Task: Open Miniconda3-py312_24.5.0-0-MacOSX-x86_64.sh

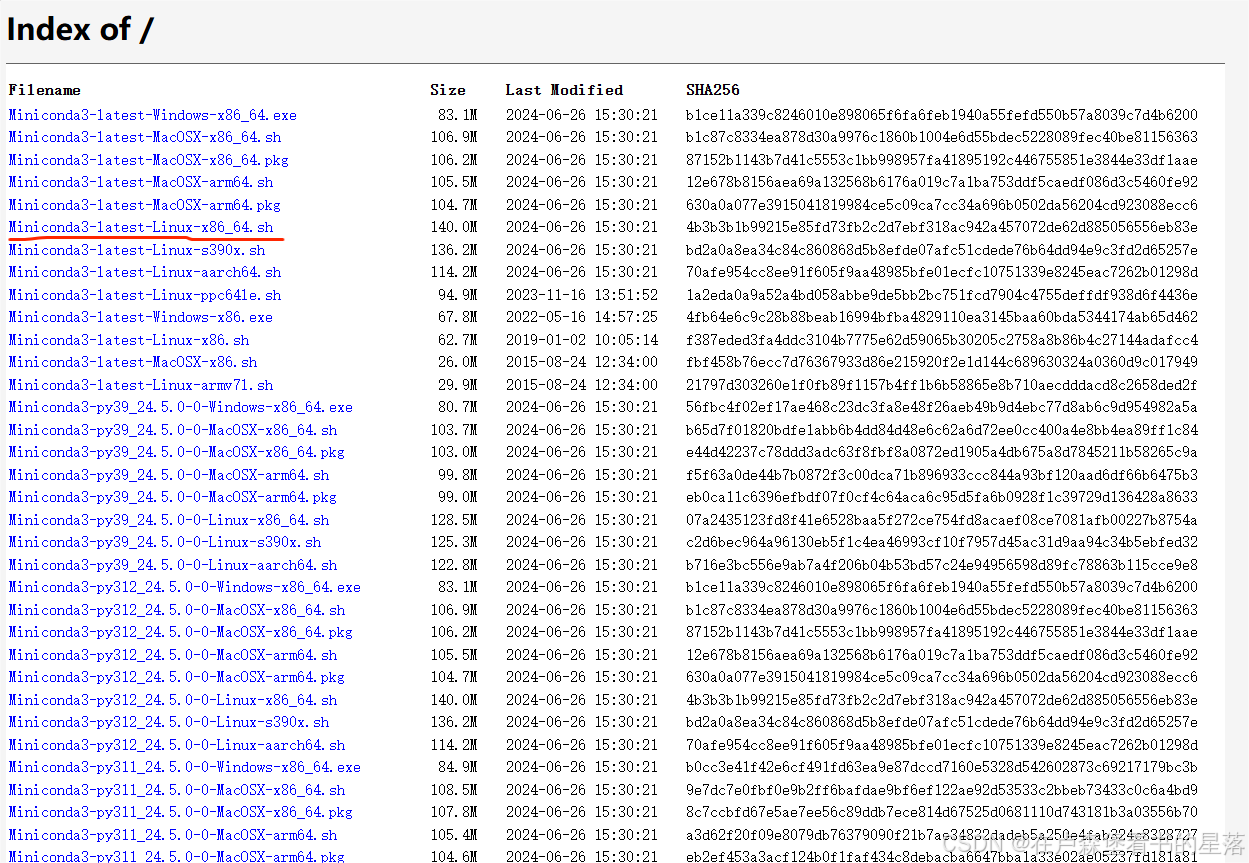Action: [x=177, y=610]
